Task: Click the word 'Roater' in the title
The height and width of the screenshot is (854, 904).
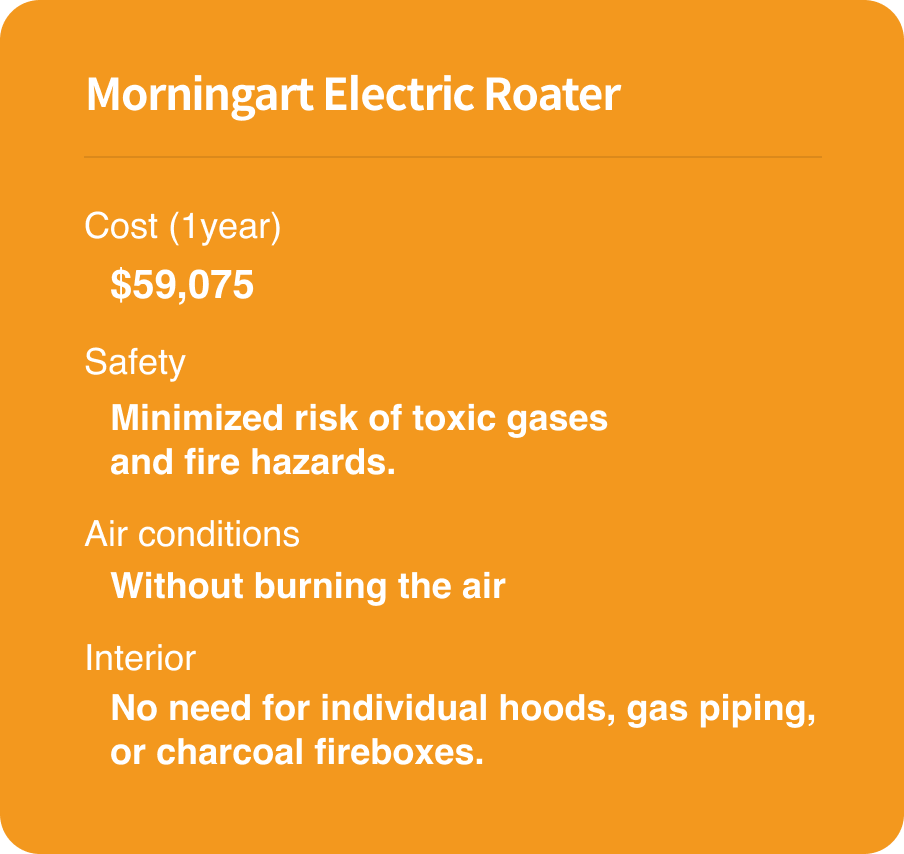Action: click(x=552, y=95)
